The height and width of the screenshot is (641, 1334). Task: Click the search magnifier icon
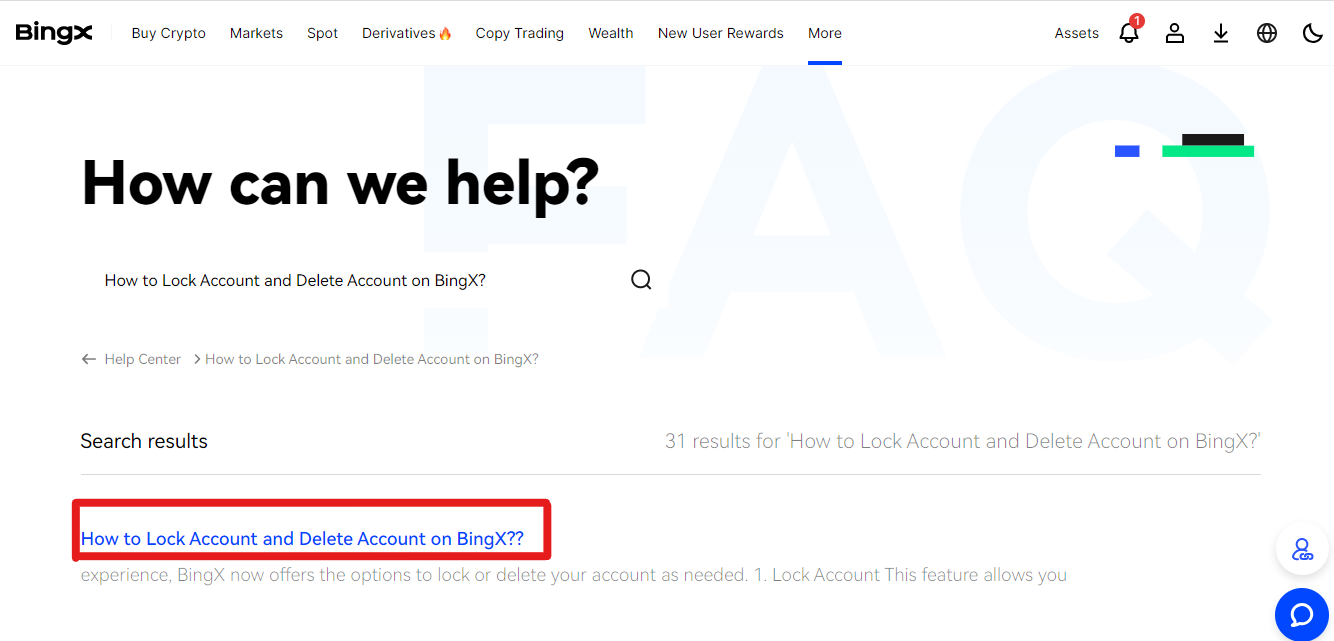click(x=641, y=280)
